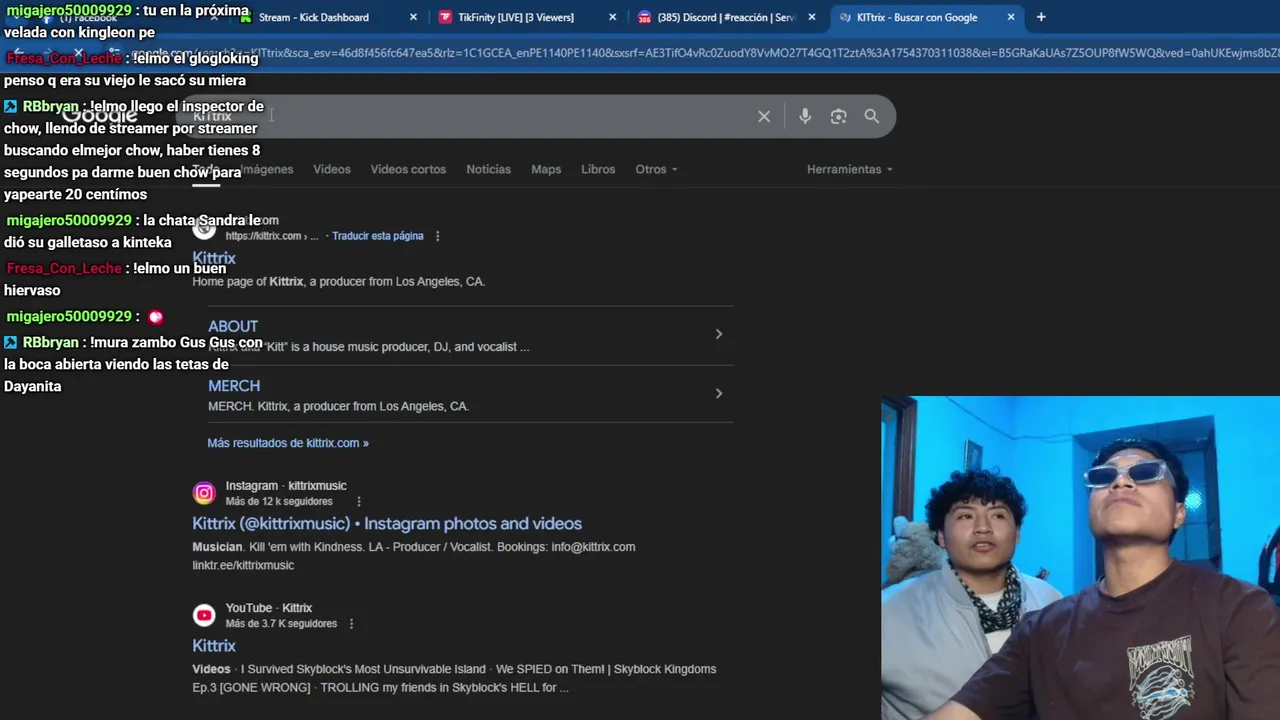The height and width of the screenshot is (720, 1280).
Task: Select the KITtrix - Buscar con Google tab
Action: tap(917, 17)
